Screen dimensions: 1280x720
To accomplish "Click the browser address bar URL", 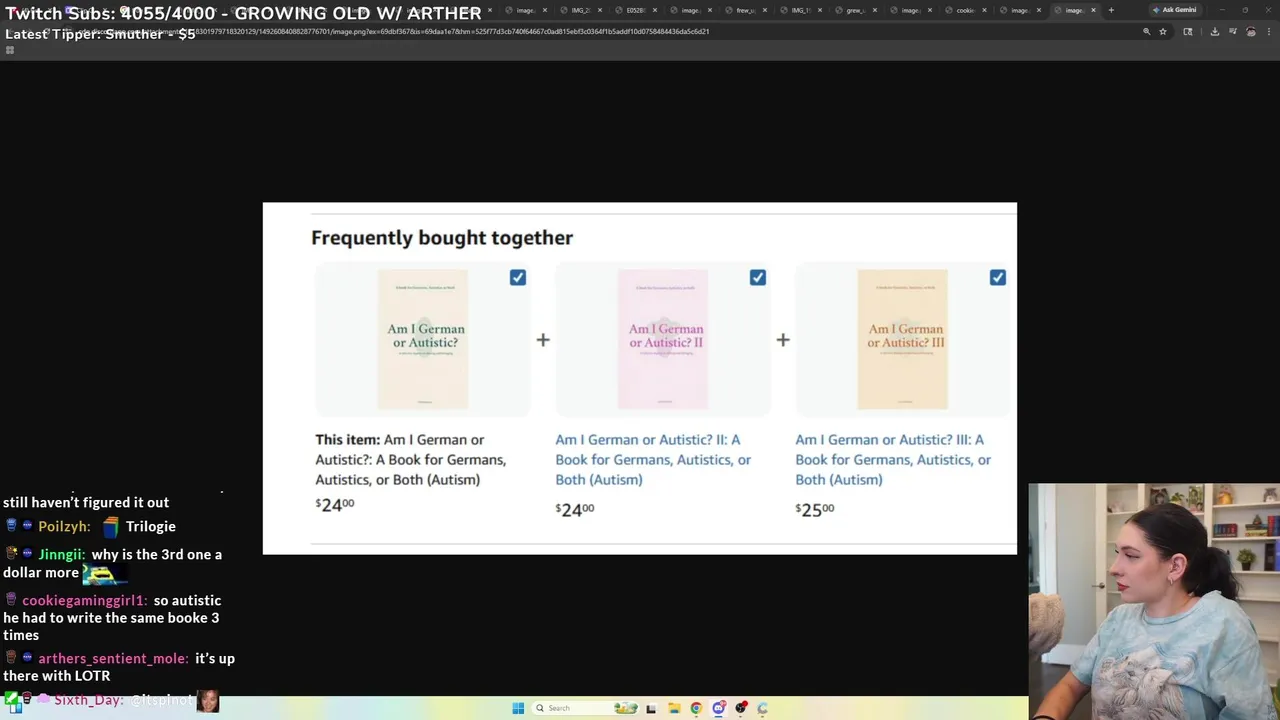I will coord(455,32).
